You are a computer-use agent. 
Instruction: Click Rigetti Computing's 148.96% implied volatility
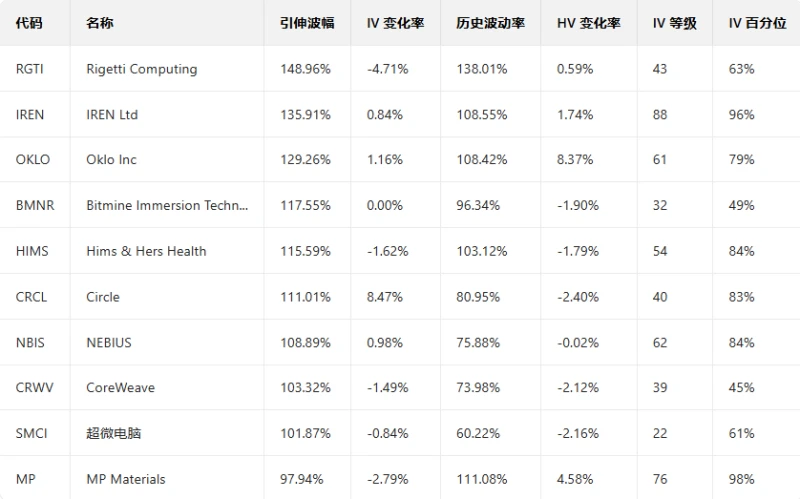(x=305, y=69)
